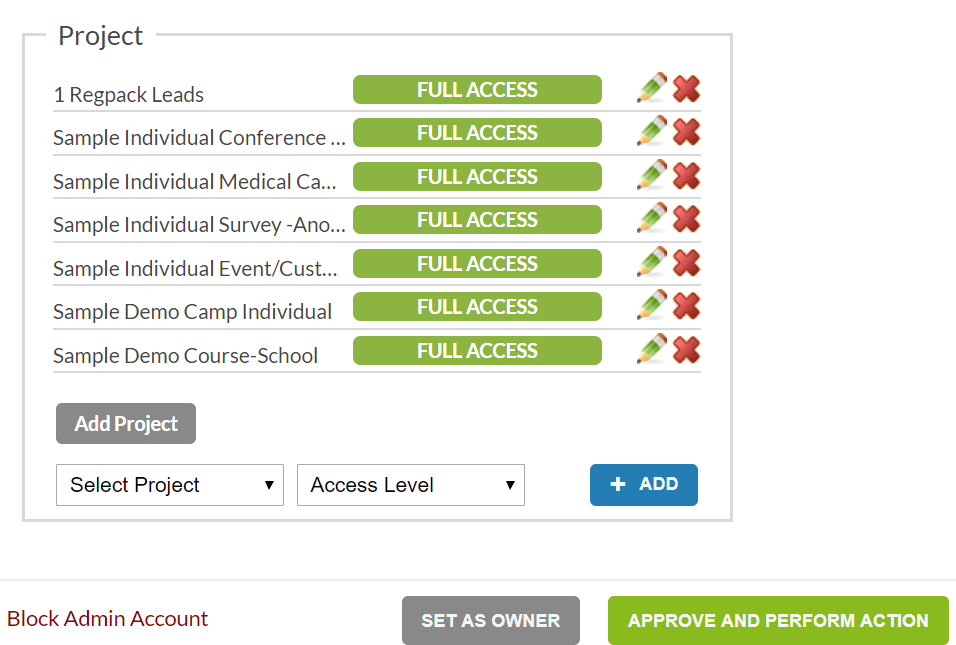Viewport: 956px width, 645px height.
Task: Delete Sample Individual Medical project
Action: point(686,176)
